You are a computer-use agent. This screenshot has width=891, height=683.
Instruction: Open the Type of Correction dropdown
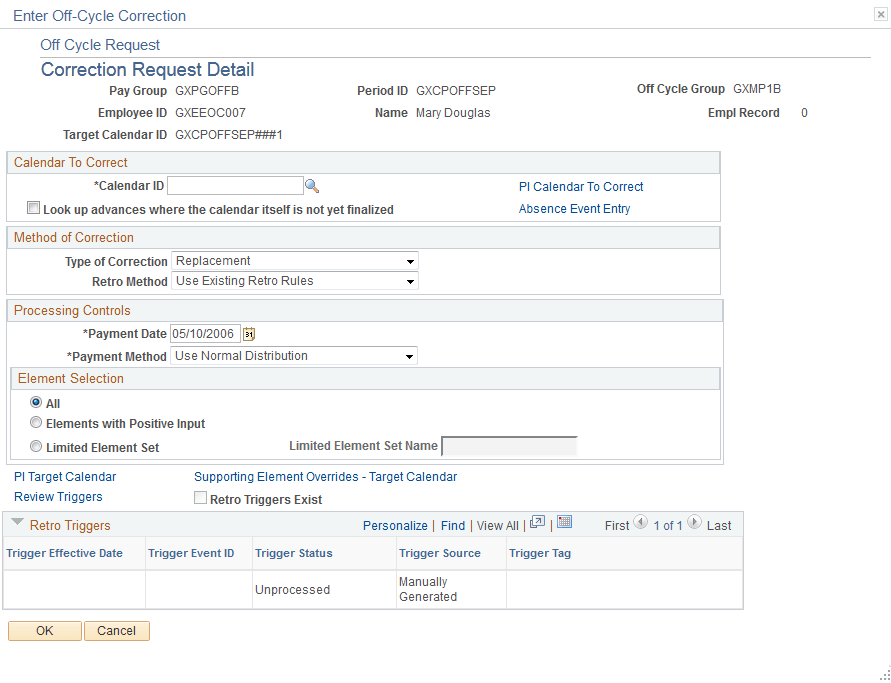coord(408,261)
